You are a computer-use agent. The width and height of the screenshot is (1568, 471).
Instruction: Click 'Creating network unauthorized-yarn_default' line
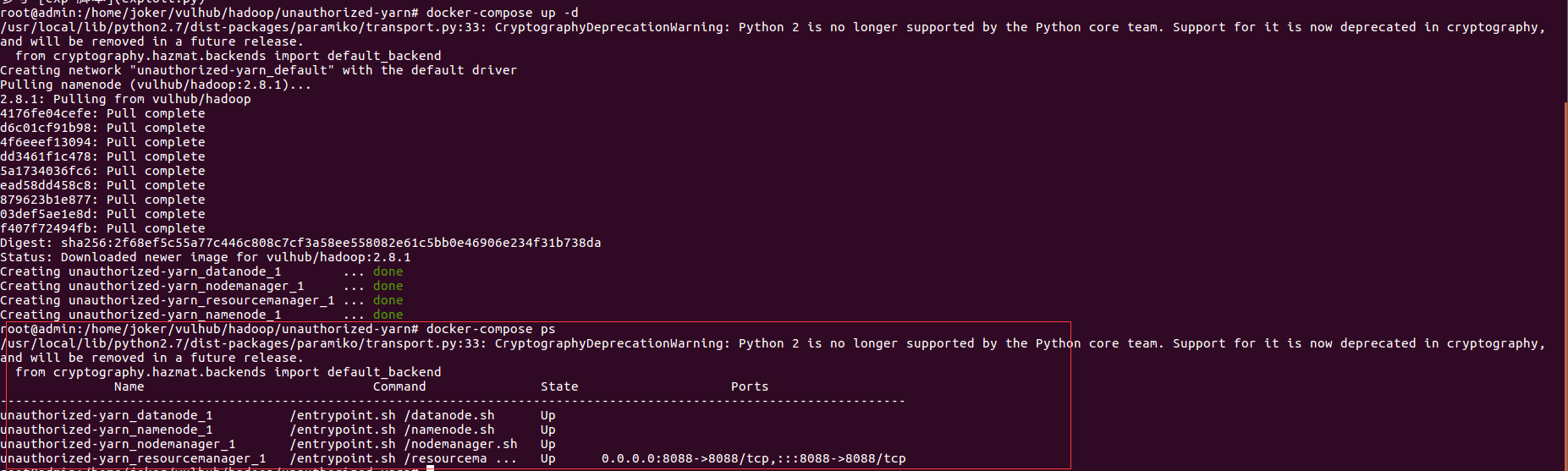pos(258,70)
